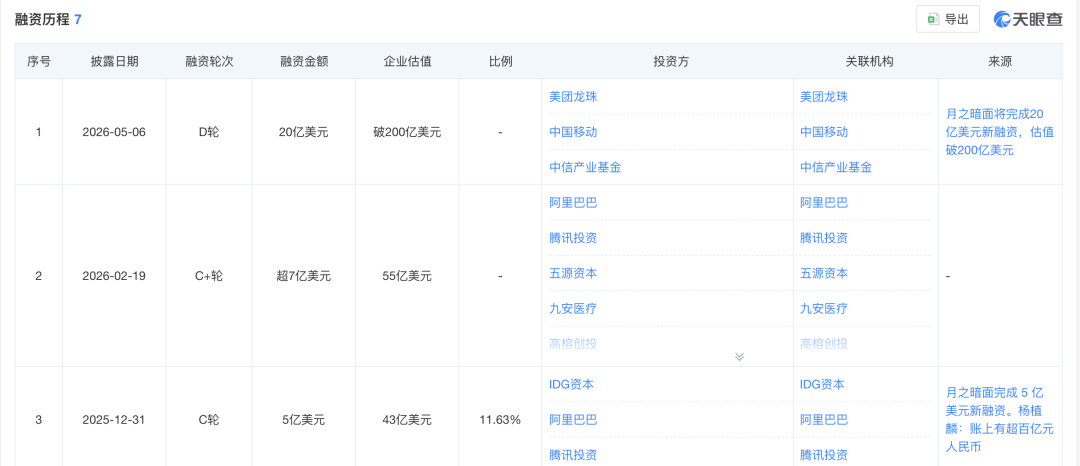The image size is (1080, 466).
Task: Click the 比例 column header
Action: (500, 61)
